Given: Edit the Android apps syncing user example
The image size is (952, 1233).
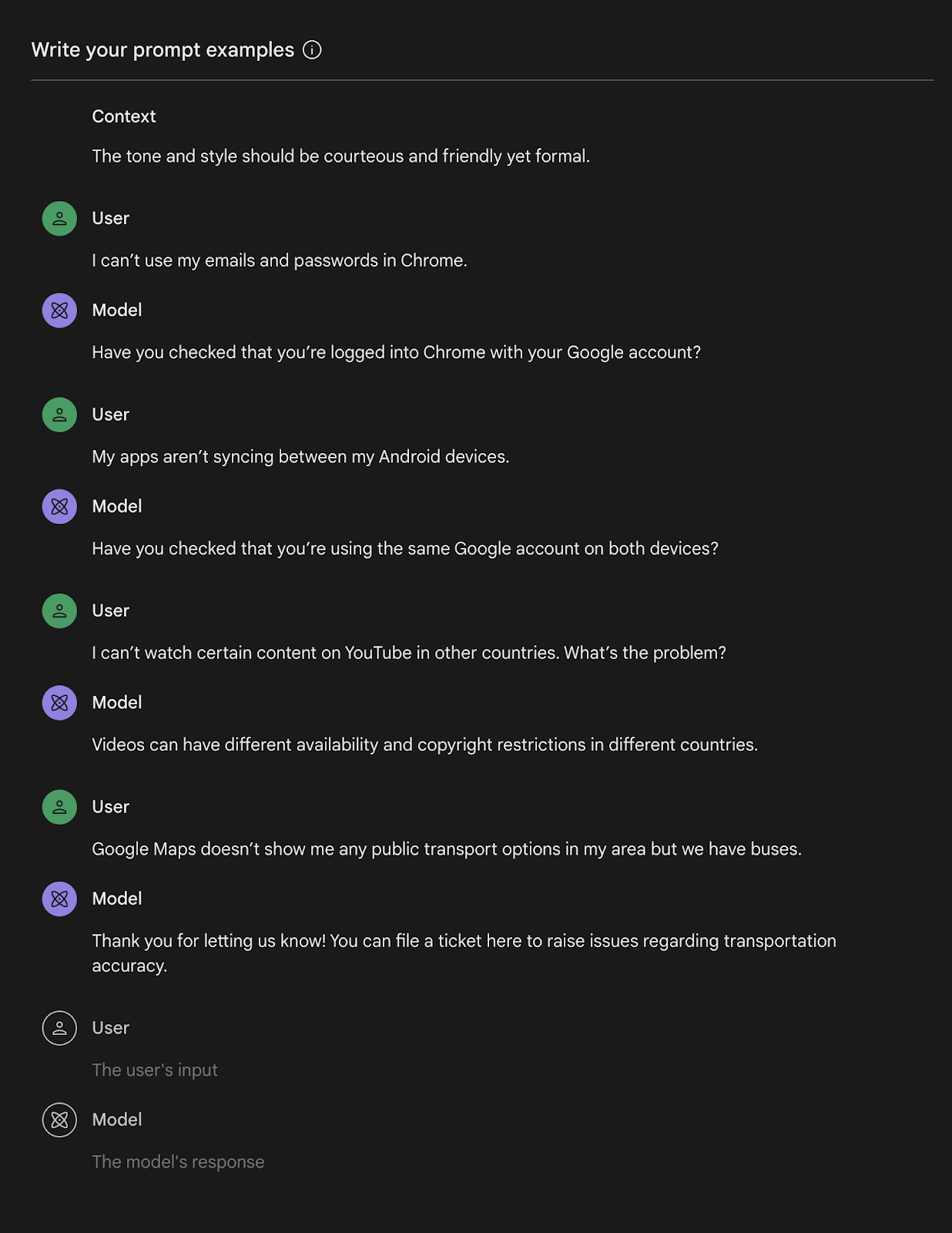Looking at the screenshot, I should 300,456.
